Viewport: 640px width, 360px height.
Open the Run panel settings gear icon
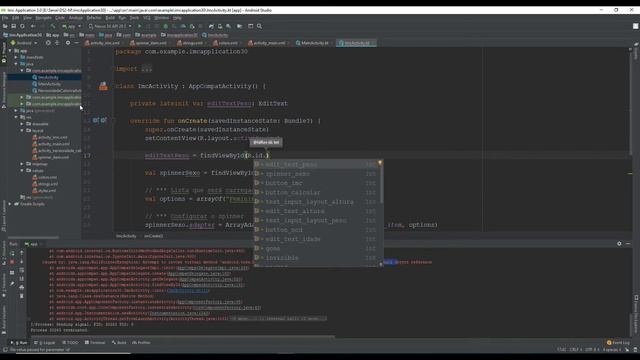(x=619, y=244)
